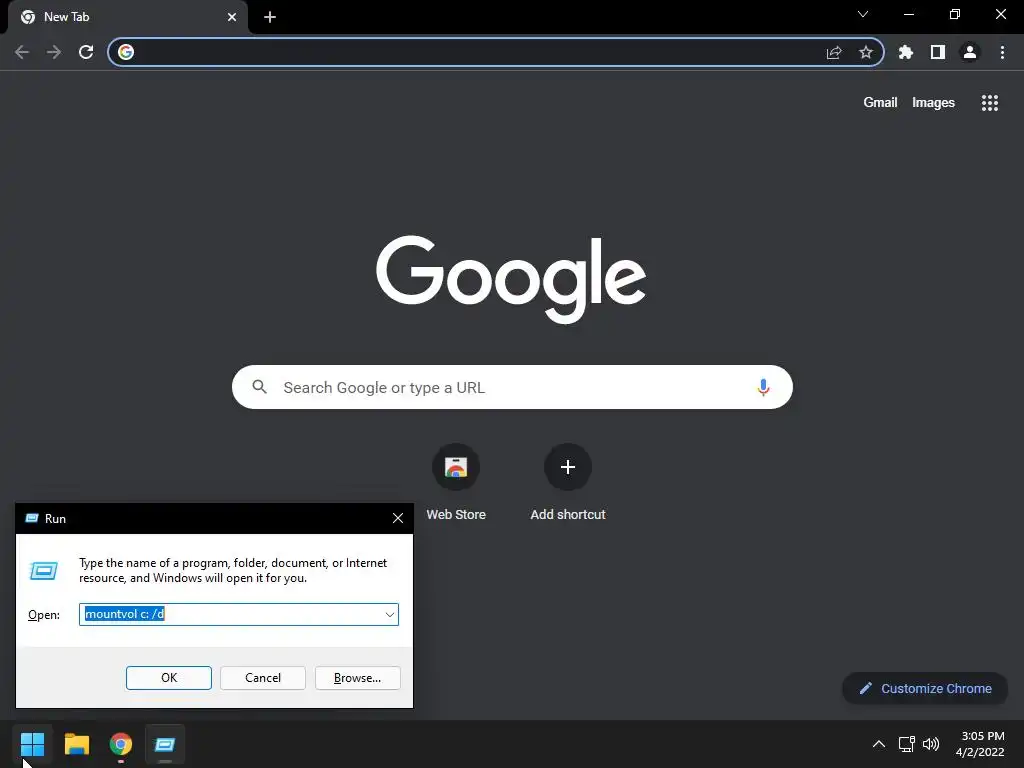Click the Run app icon on the taskbar

(x=165, y=744)
